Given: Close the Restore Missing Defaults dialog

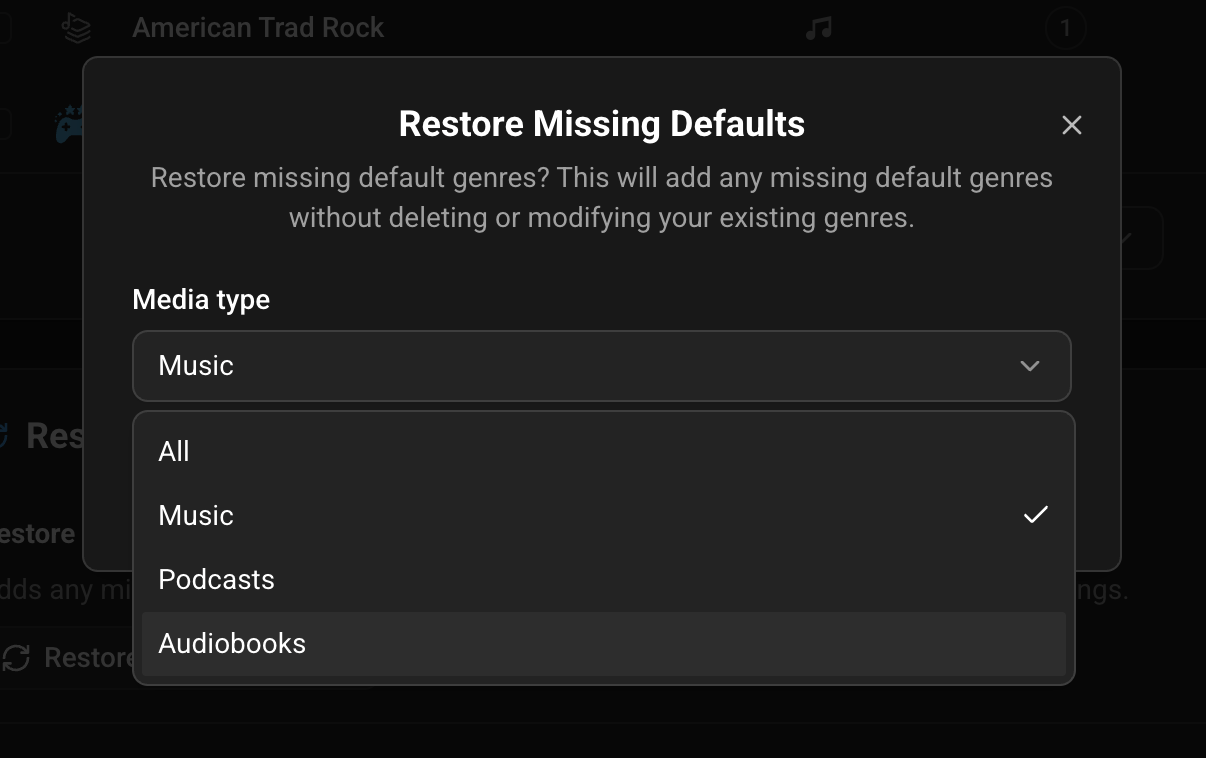Looking at the screenshot, I should [x=1071, y=125].
